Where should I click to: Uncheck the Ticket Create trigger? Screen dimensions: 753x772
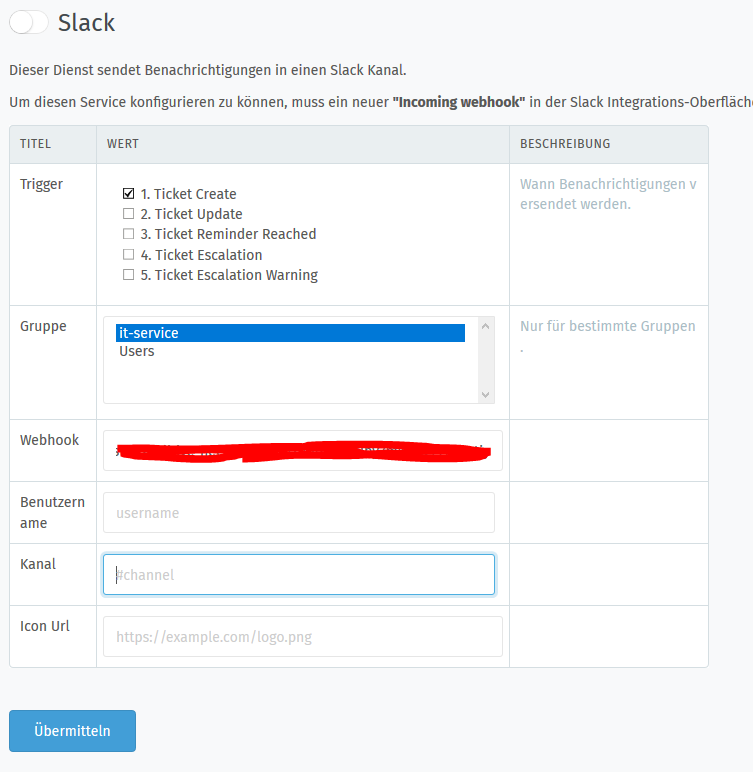pyautogui.click(x=128, y=193)
